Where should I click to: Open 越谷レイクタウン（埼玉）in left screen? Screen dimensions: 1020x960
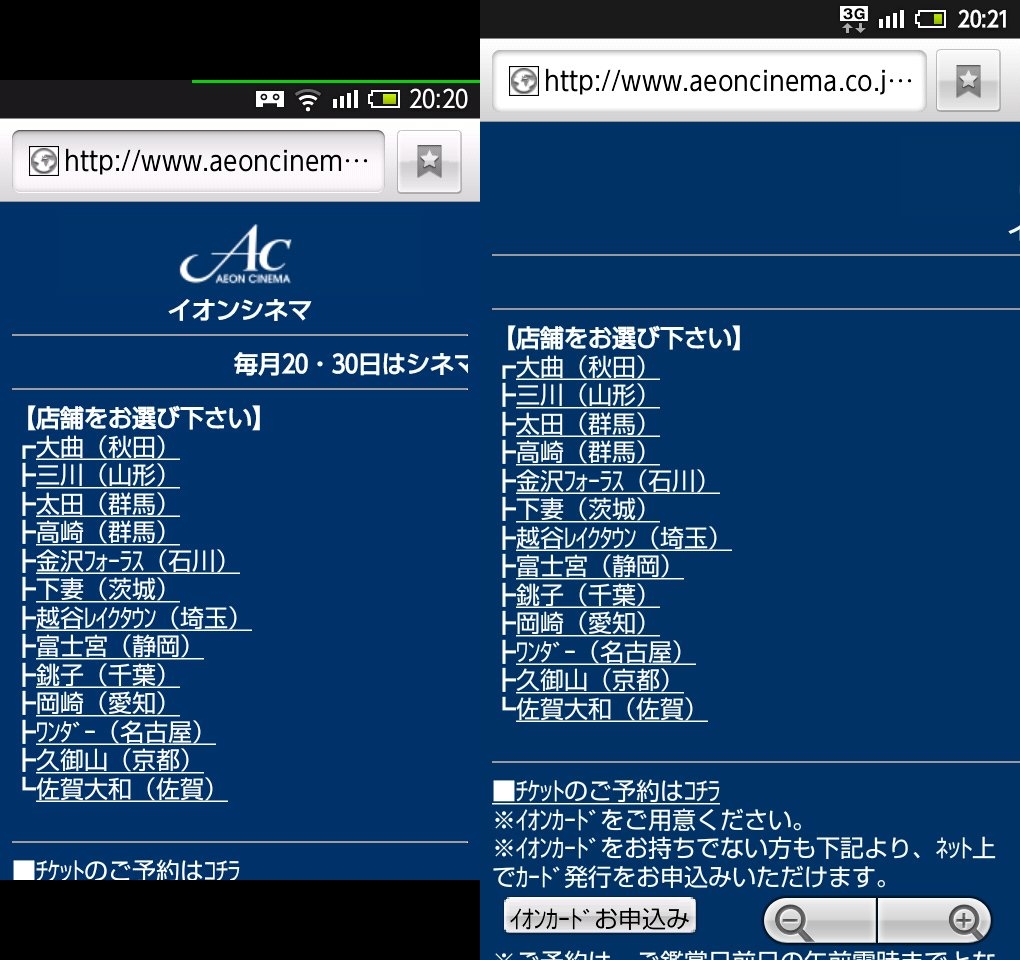coord(143,618)
